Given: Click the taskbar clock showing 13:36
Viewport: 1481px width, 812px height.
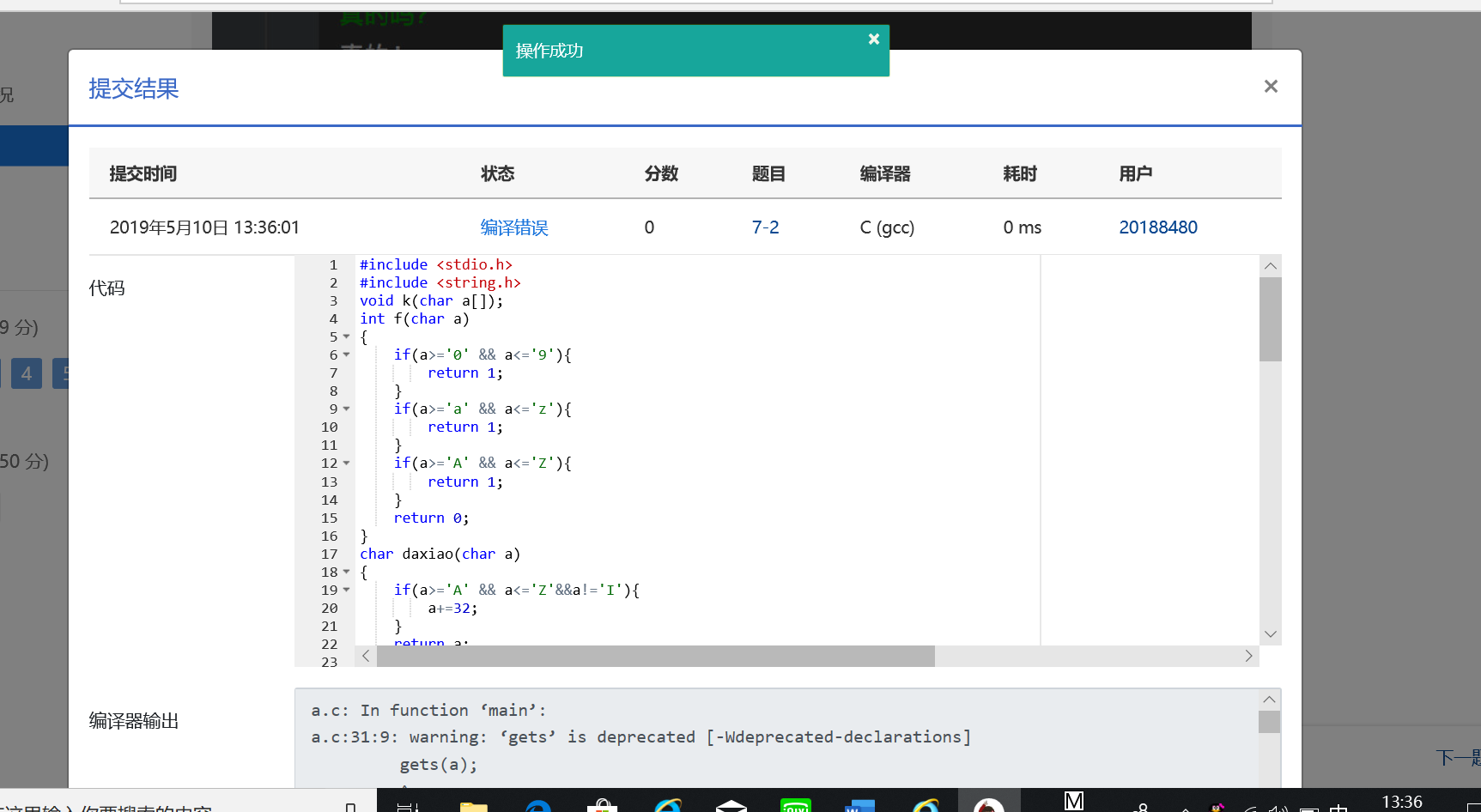Looking at the screenshot, I should click(x=1401, y=802).
